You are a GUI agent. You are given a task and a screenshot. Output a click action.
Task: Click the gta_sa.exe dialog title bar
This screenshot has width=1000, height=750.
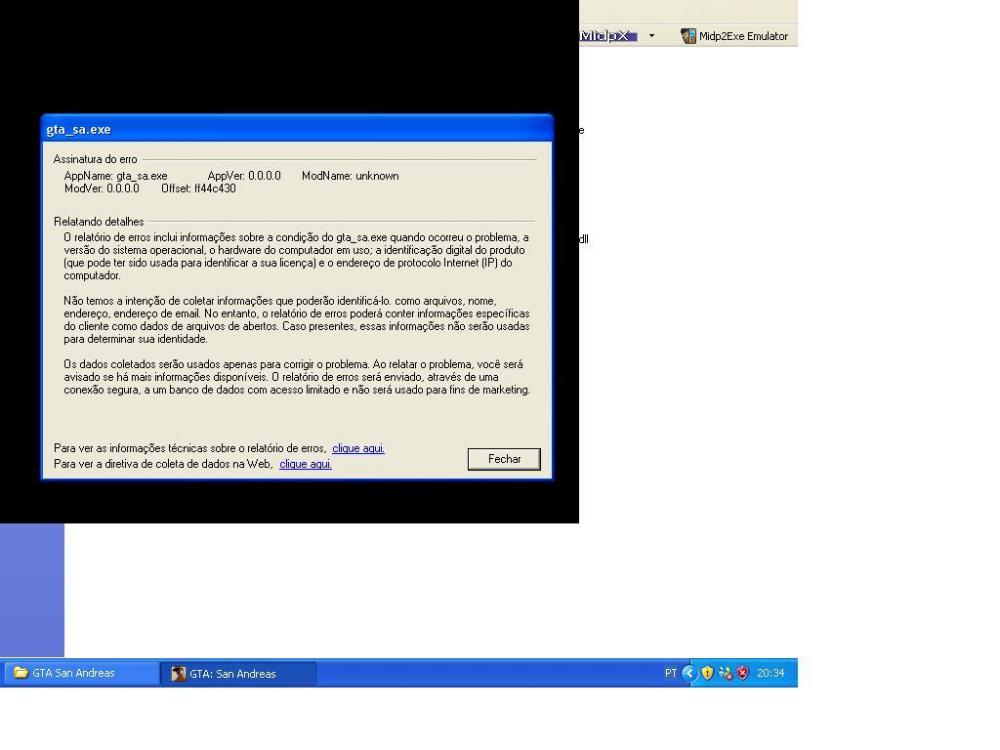coord(297,129)
